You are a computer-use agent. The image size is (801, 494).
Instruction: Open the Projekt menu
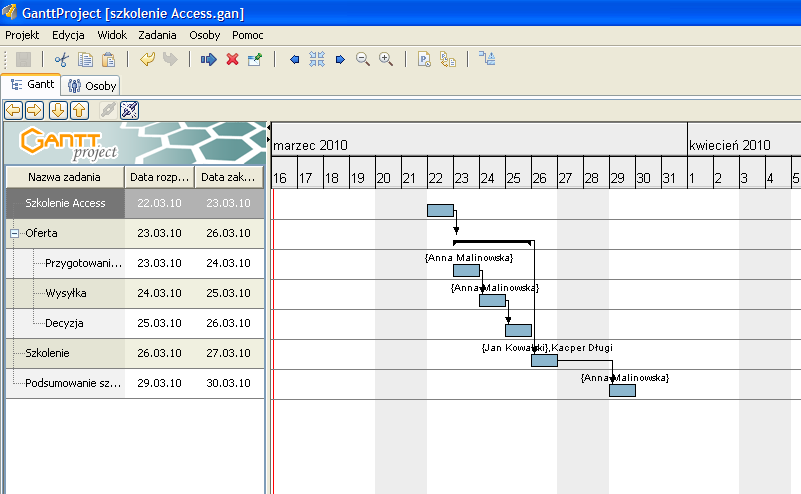(x=22, y=35)
